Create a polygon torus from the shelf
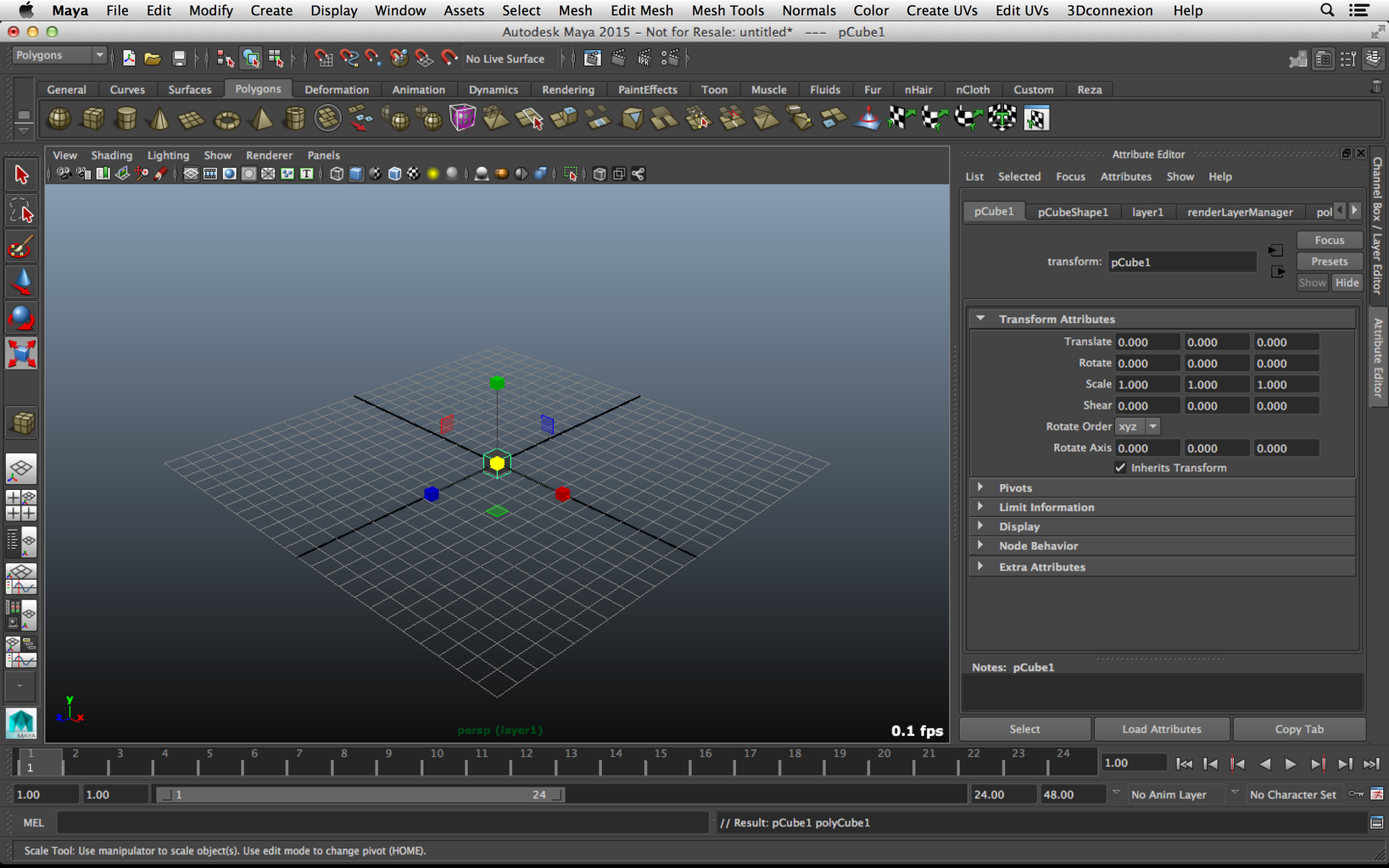The width and height of the screenshot is (1389, 868). [x=226, y=118]
